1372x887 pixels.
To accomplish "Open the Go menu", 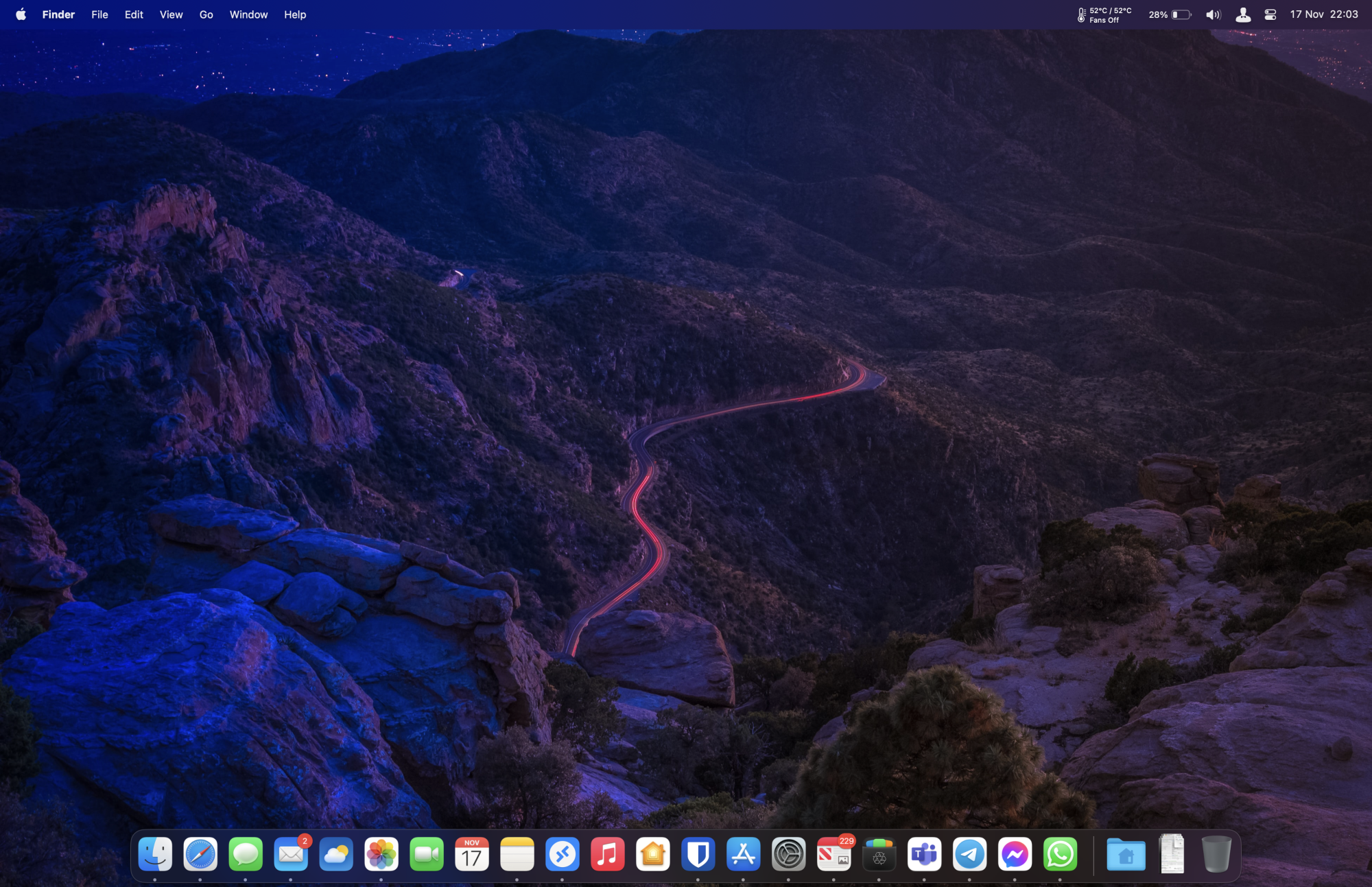I will click(206, 14).
